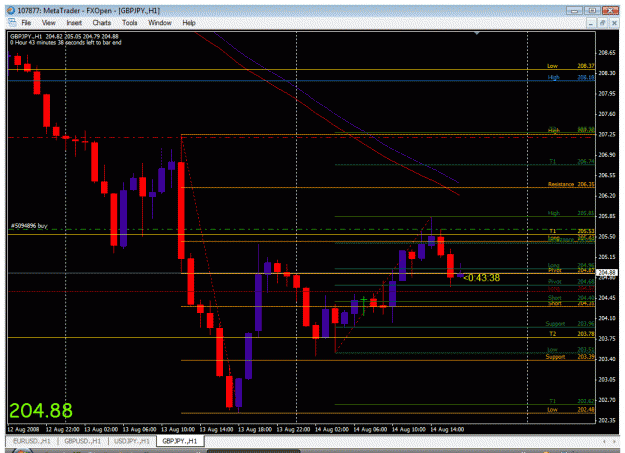625x453 pixels.
Task: Switch to the USDJPY.,H1 chart tab
Action: pyautogui.click(x=132, y=441)
